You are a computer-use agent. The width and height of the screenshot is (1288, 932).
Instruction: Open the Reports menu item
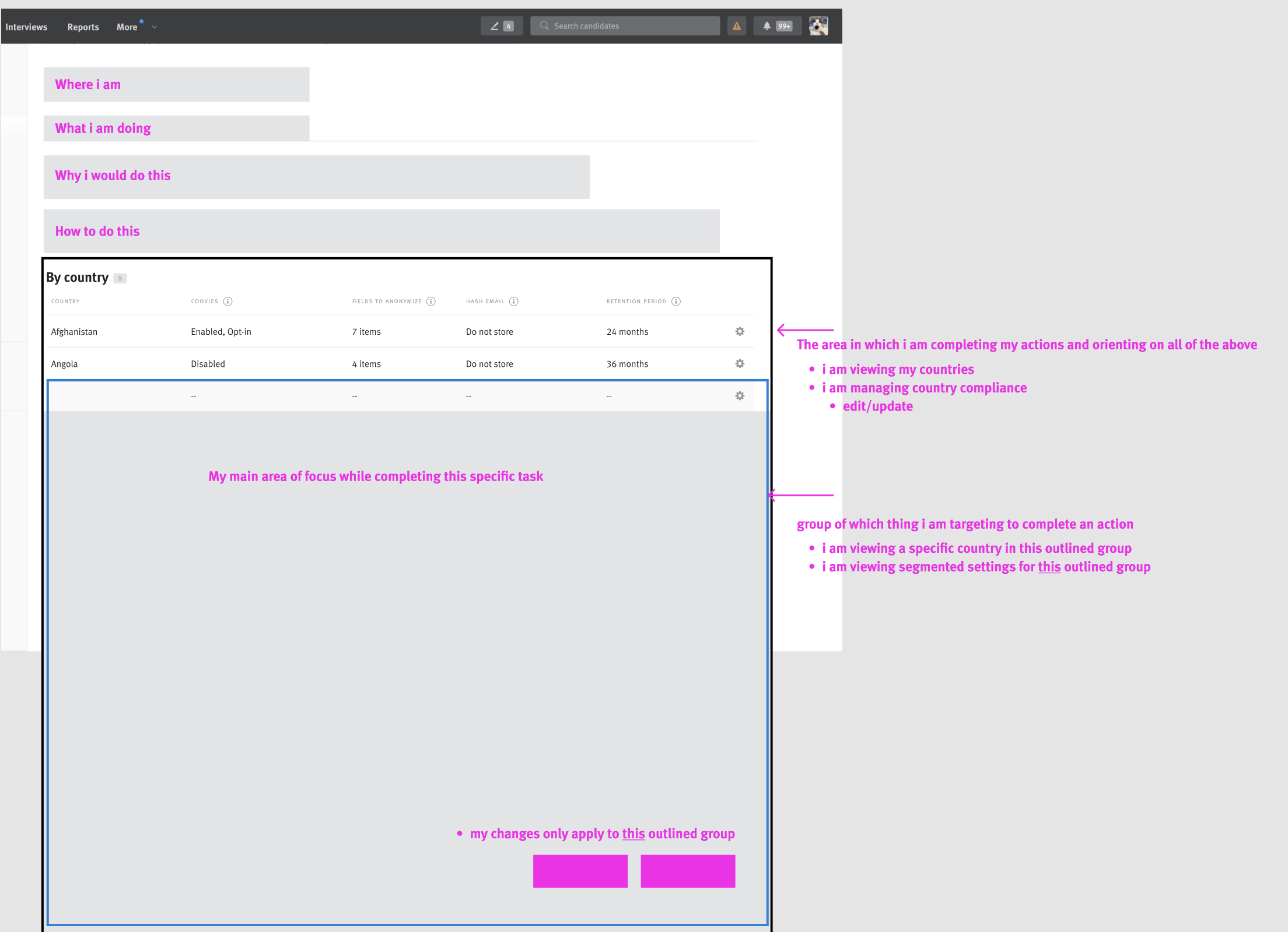83,27
